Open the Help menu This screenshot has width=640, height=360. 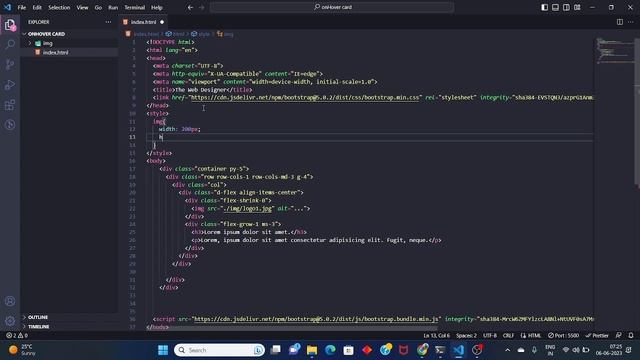[x=157, y=7]
